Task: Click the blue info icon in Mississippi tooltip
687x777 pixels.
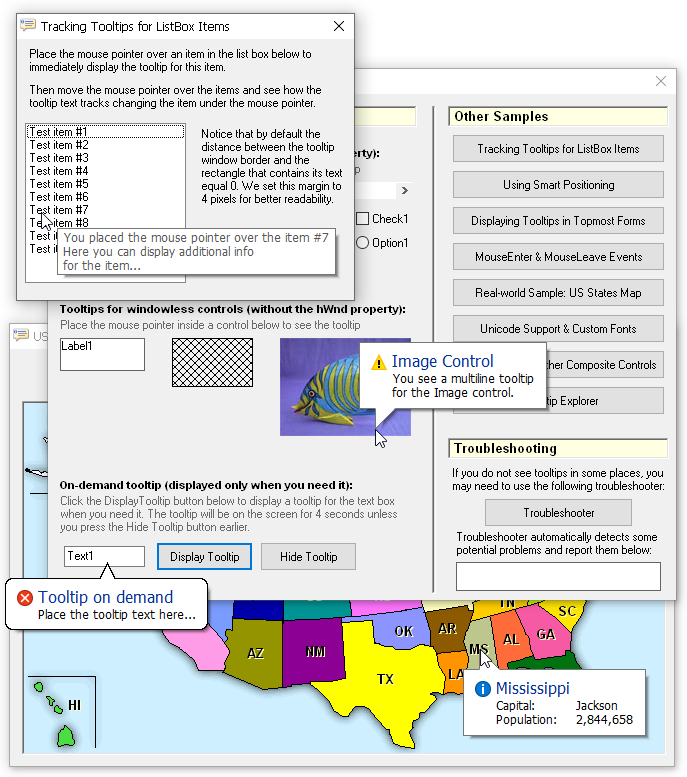Action: pyautogui.click(x=482, y=688)
